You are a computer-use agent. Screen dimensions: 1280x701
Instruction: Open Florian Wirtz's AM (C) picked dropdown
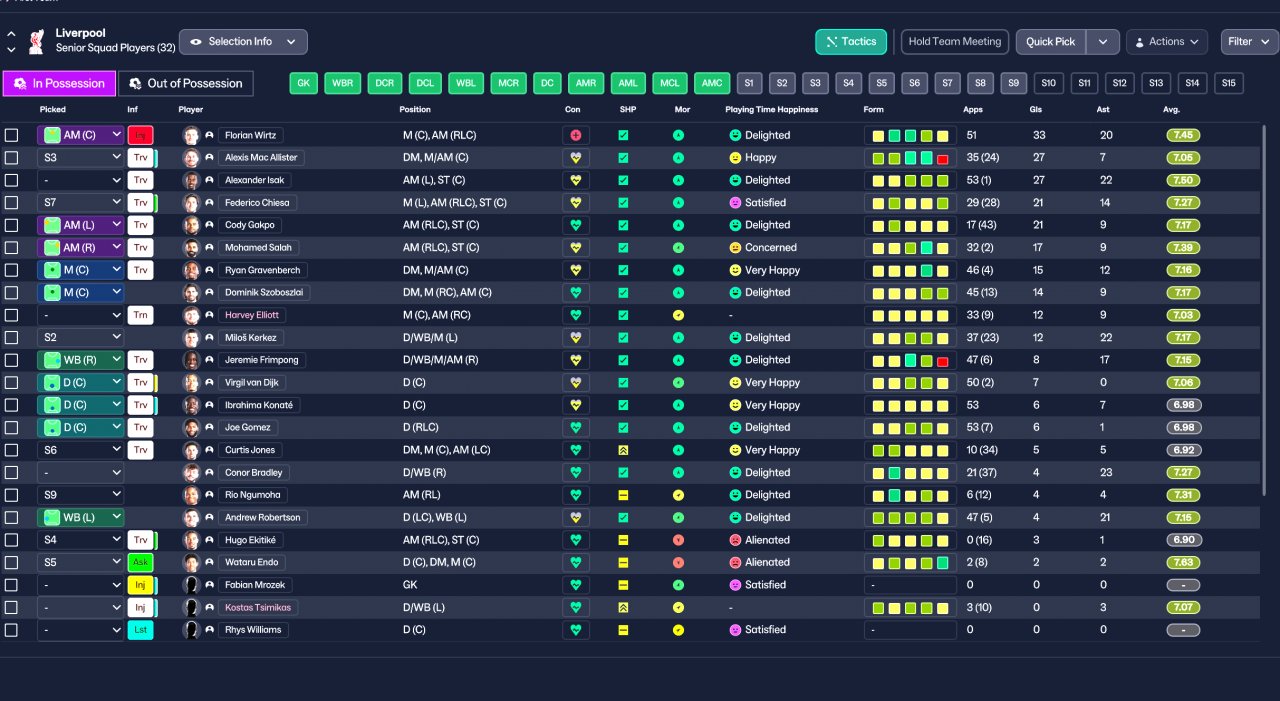click(x=81, y=135)
